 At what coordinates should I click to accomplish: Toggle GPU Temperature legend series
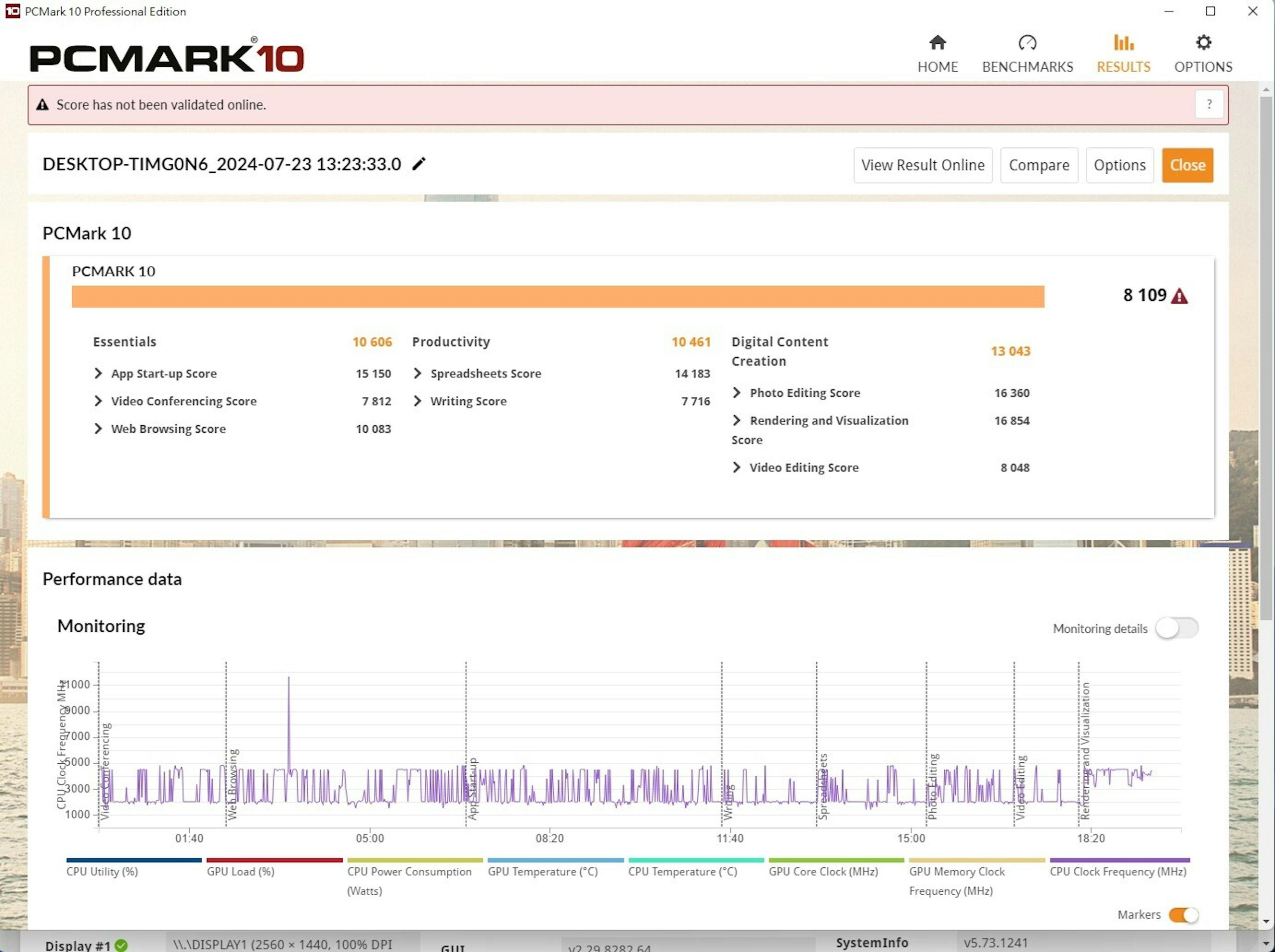tap(556, 868)
